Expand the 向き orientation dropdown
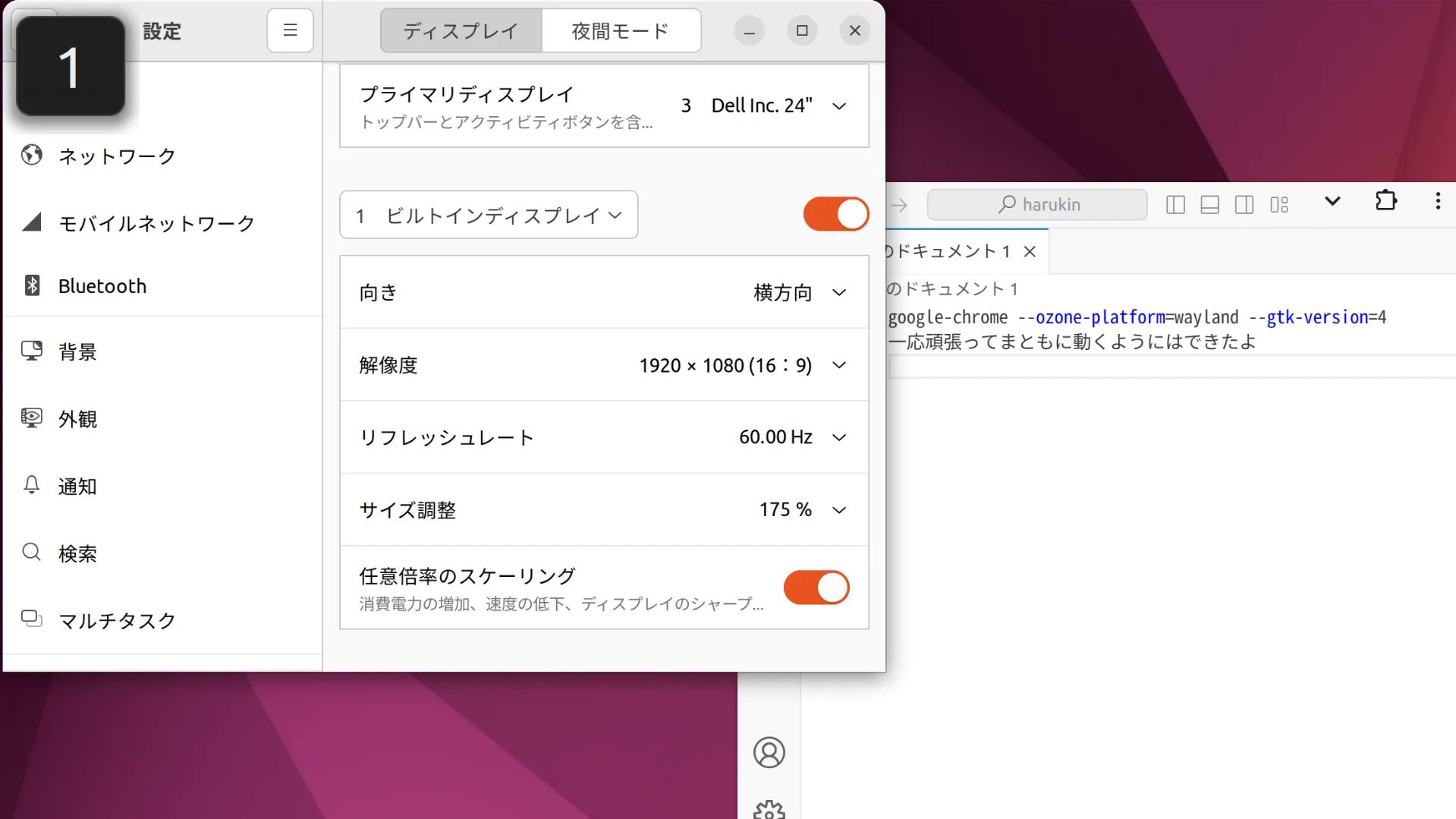Image resolution: width=1456 pixels, height=819 pixels. [838, 292]
